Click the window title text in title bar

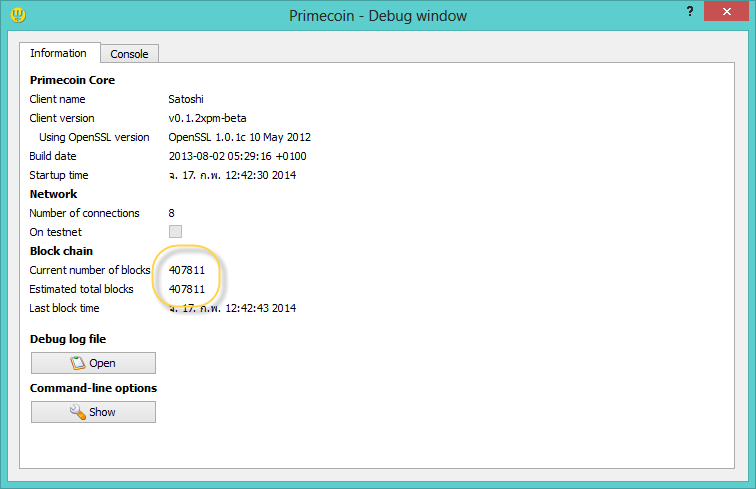pyautogui.click(x=377, y=16)
